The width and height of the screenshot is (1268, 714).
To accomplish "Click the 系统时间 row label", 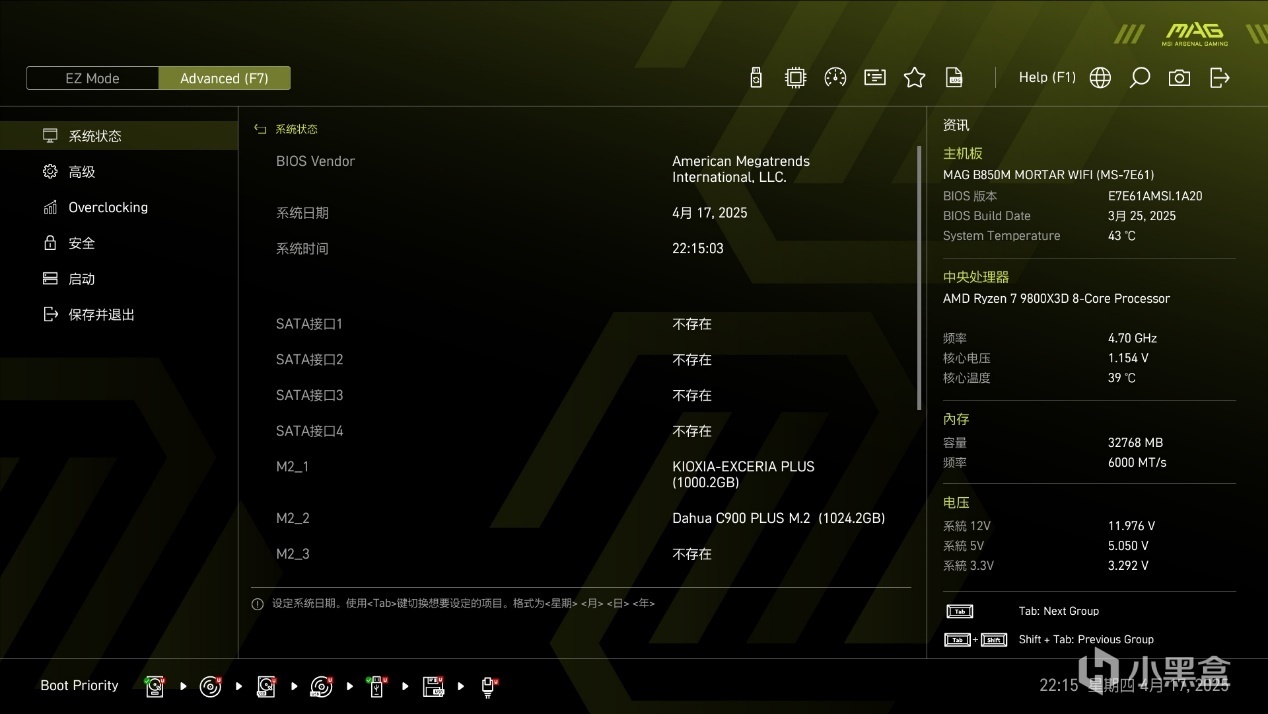I will coord(302,248).
